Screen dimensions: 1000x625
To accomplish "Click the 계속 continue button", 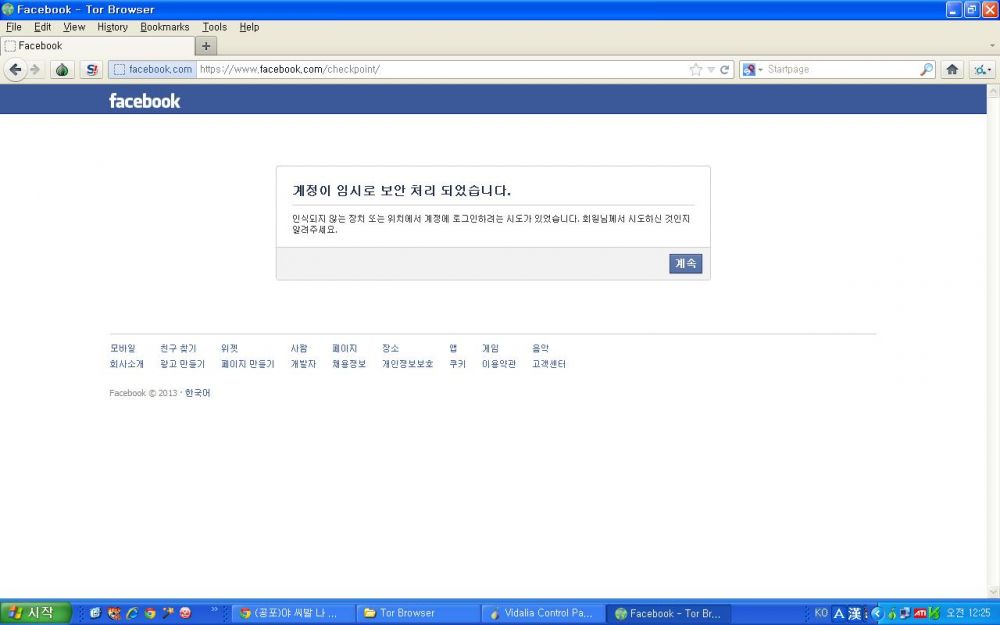I will (x=686, y=263).
